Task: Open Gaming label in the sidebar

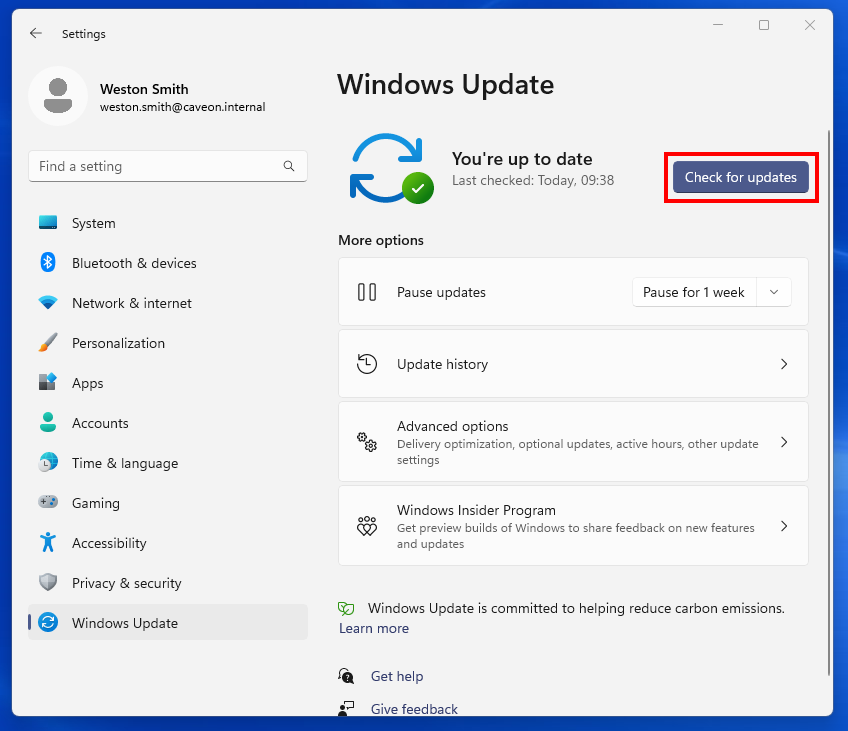Action: (x=96, y=503)
